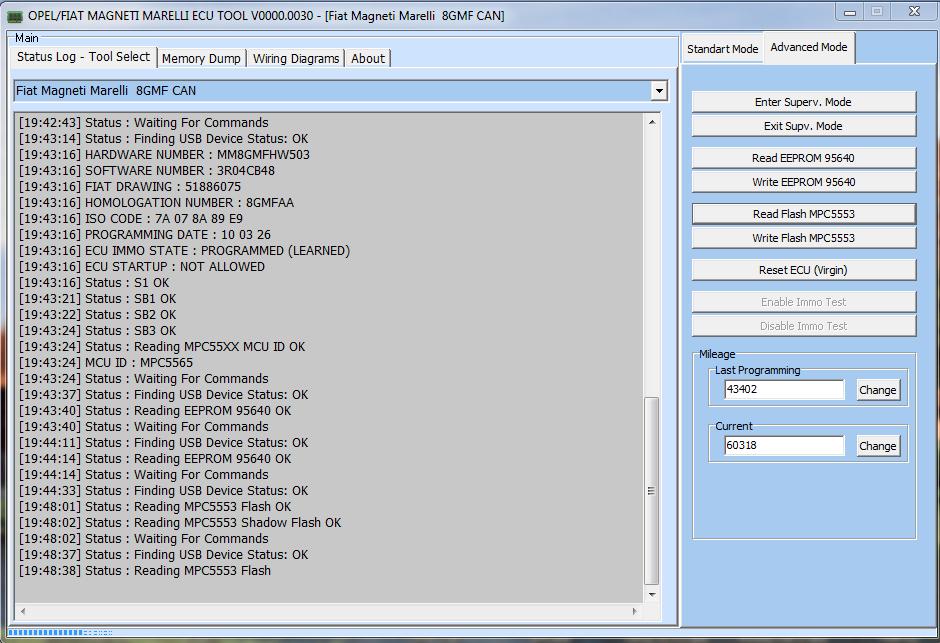This screenshot has width=940, height=643.
Task: Switch to Standart Mode tab
Action: click(722, 49)
